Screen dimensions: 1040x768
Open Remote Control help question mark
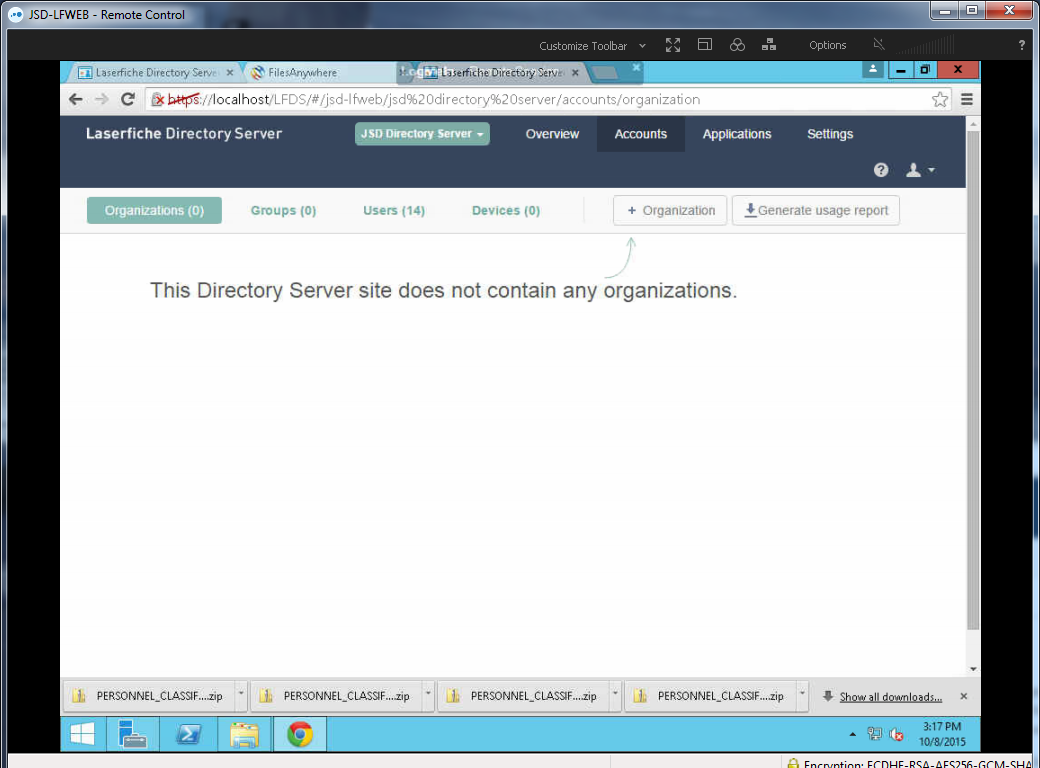(x=1021, y=45)
